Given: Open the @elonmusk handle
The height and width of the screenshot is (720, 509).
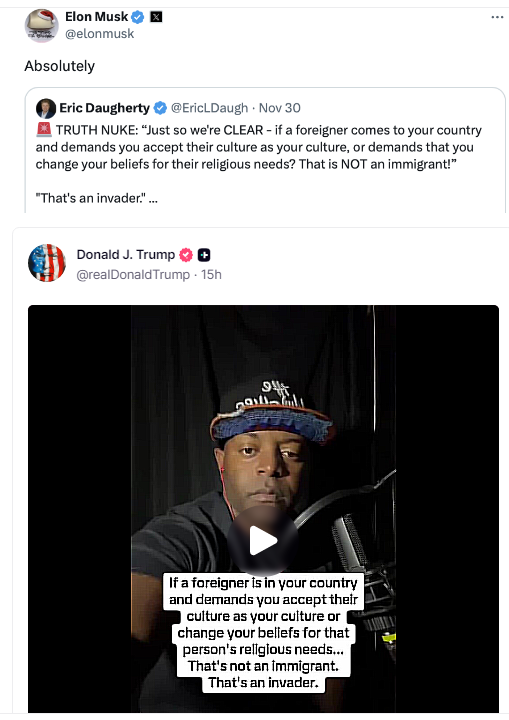Looking at the screenshot, I should click(x=100, y=34).
